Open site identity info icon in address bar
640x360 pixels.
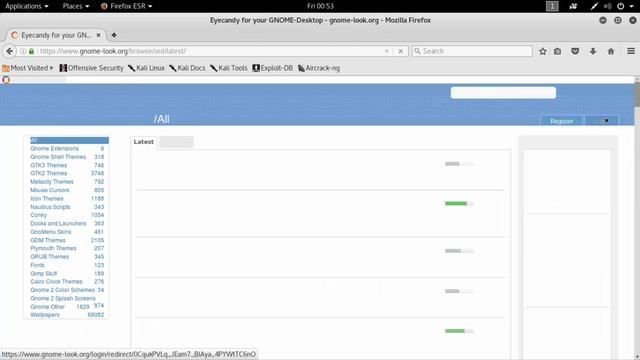[23, 51]
